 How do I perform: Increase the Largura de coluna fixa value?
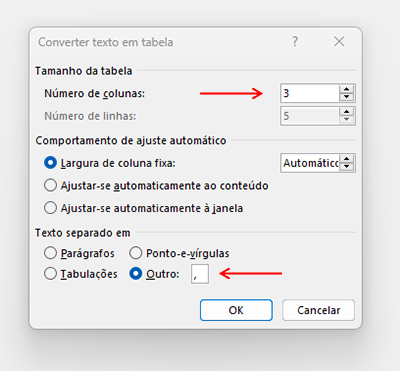tap(347, 159)
